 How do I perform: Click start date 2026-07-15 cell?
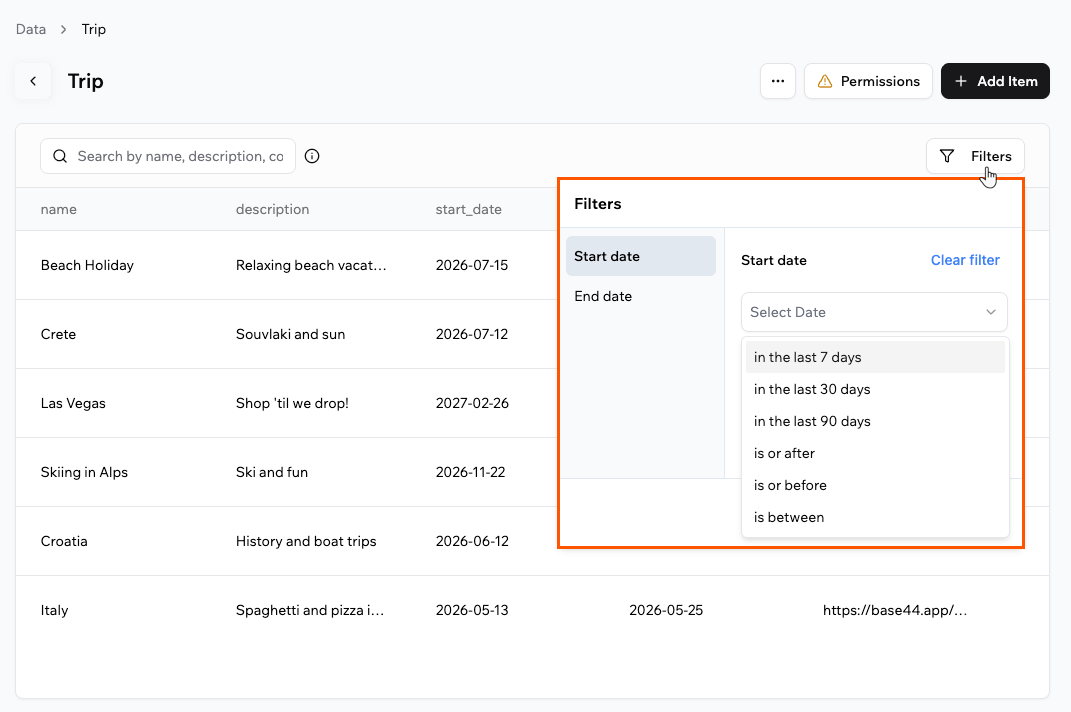[472, 265]
